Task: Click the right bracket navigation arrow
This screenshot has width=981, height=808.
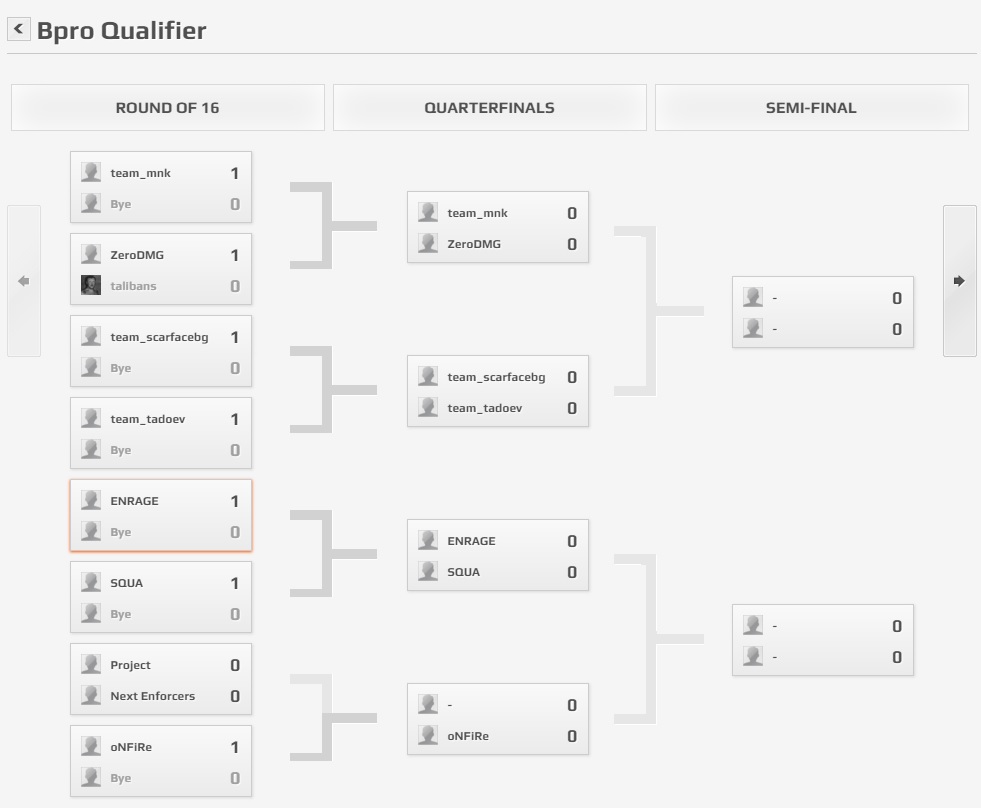Action: [960, 281]
